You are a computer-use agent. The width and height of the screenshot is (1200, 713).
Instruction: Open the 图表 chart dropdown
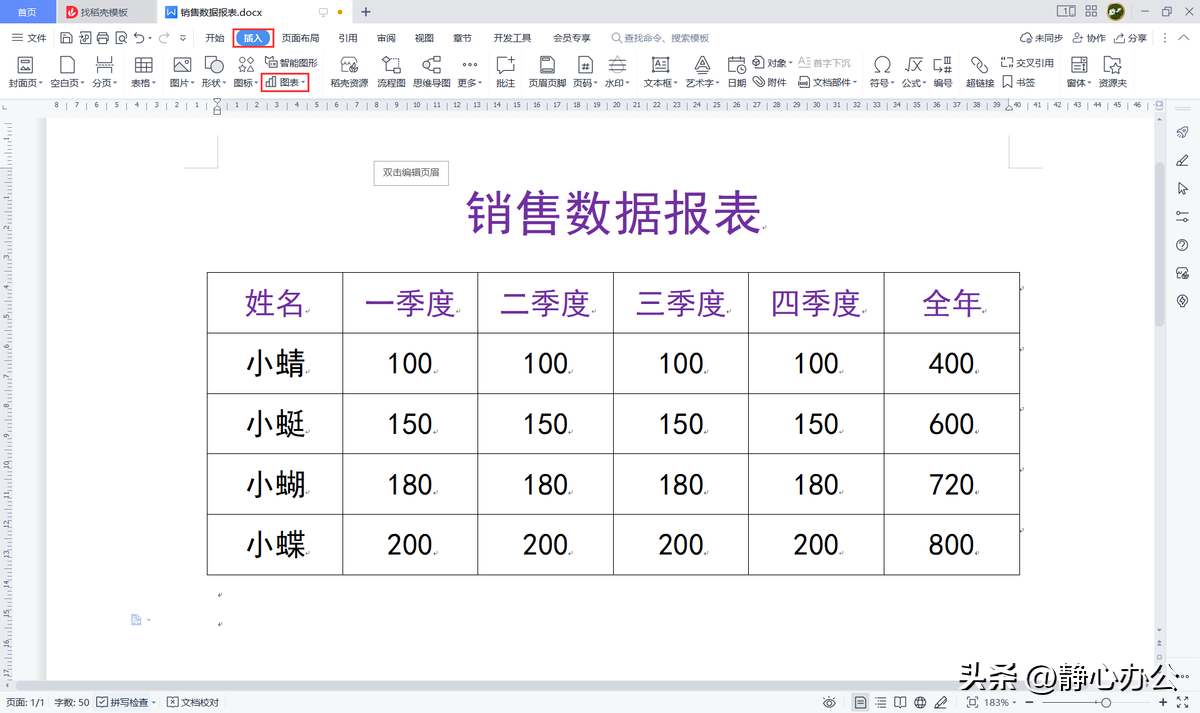pos(285,82)
